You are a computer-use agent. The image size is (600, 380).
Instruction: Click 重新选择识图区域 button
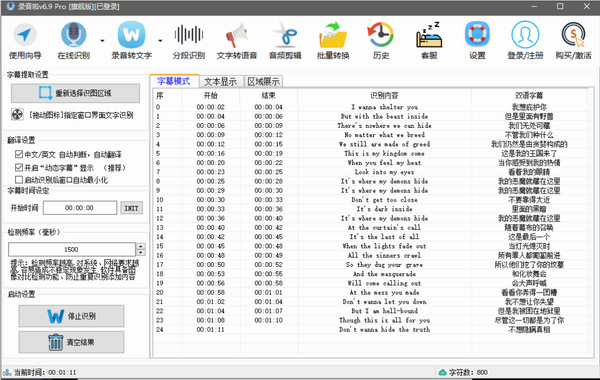point(75,93)
